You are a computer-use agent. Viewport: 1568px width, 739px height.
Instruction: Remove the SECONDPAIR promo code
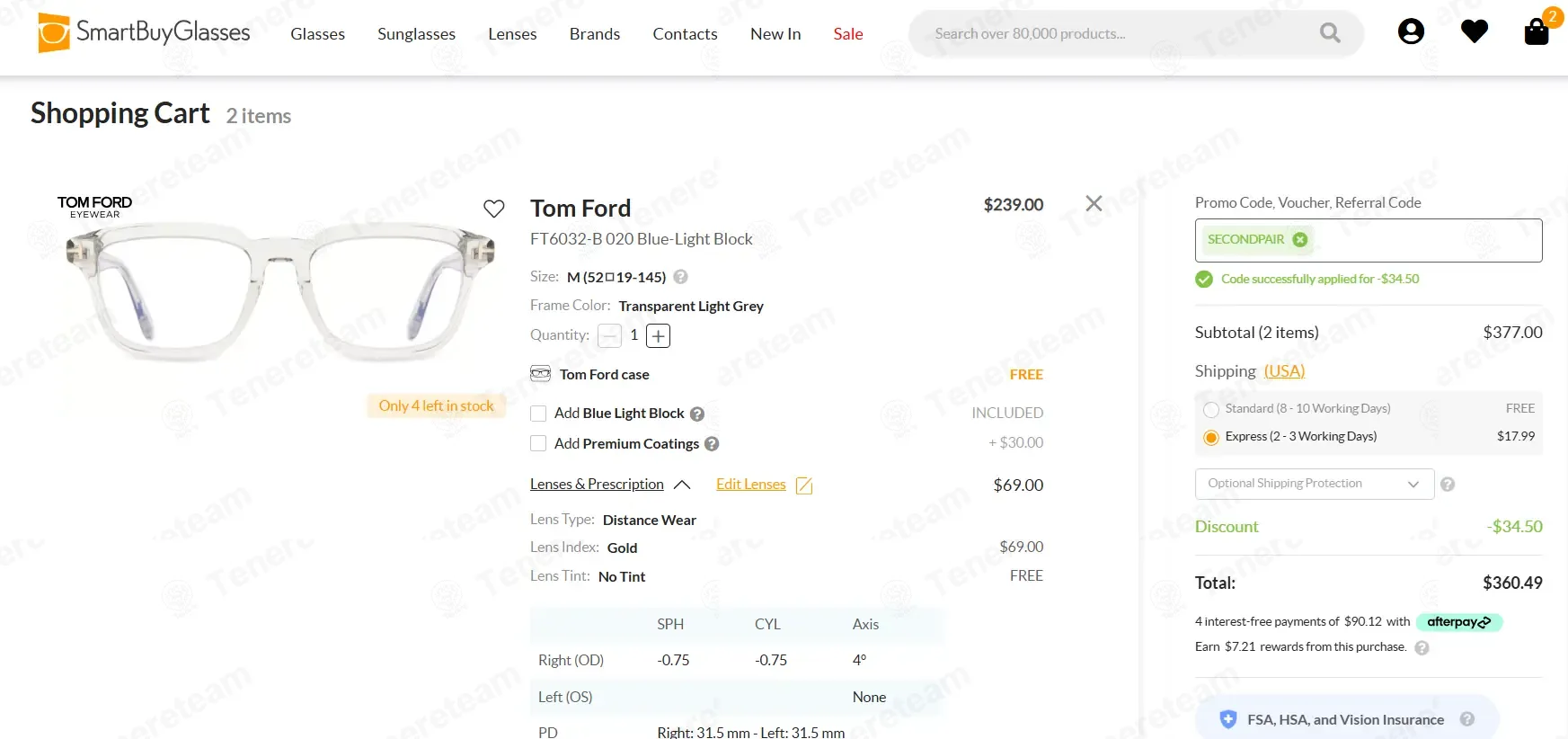1299,239
